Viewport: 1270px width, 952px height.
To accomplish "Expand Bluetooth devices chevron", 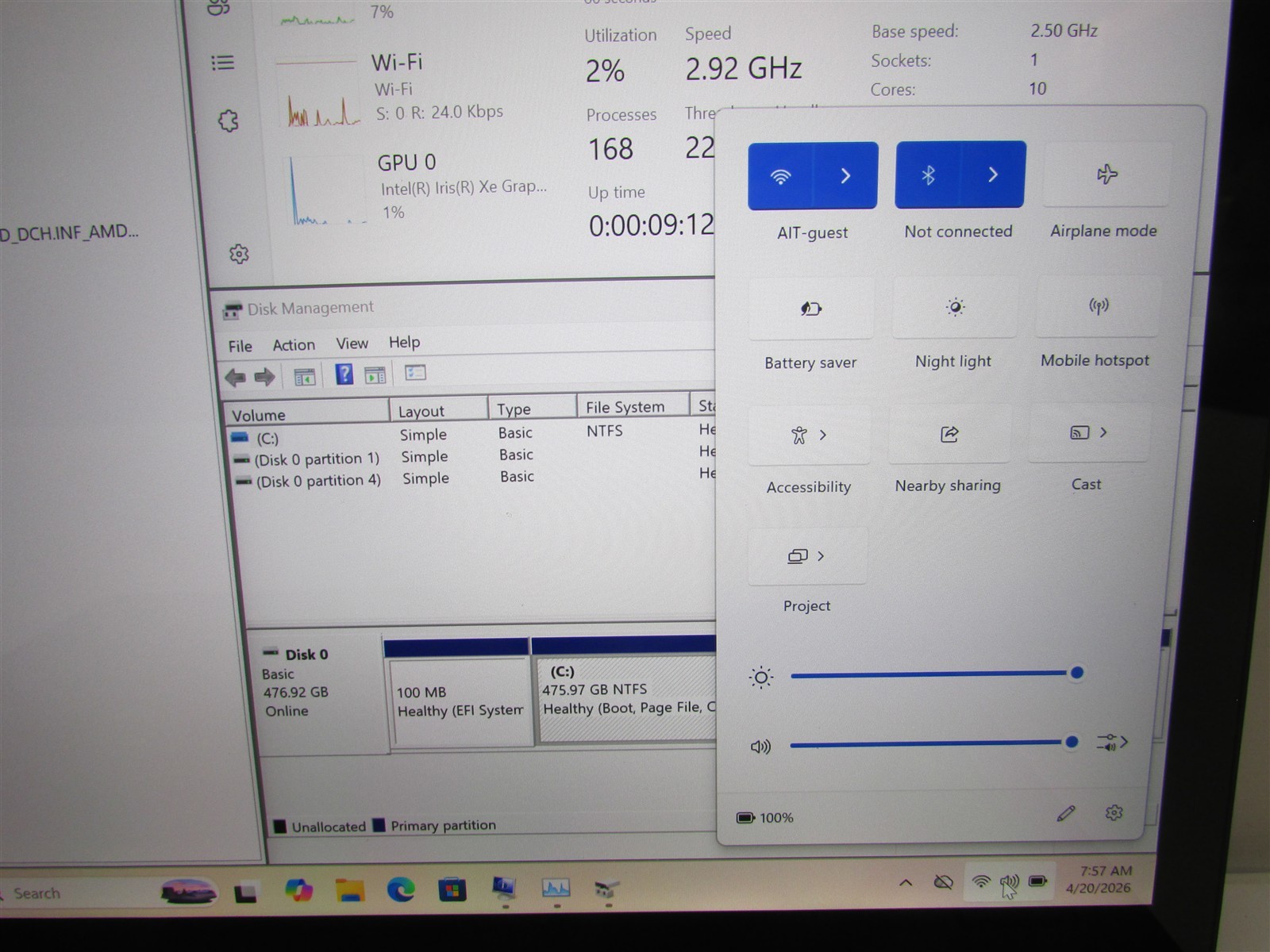I will click(x=993, y=175).
